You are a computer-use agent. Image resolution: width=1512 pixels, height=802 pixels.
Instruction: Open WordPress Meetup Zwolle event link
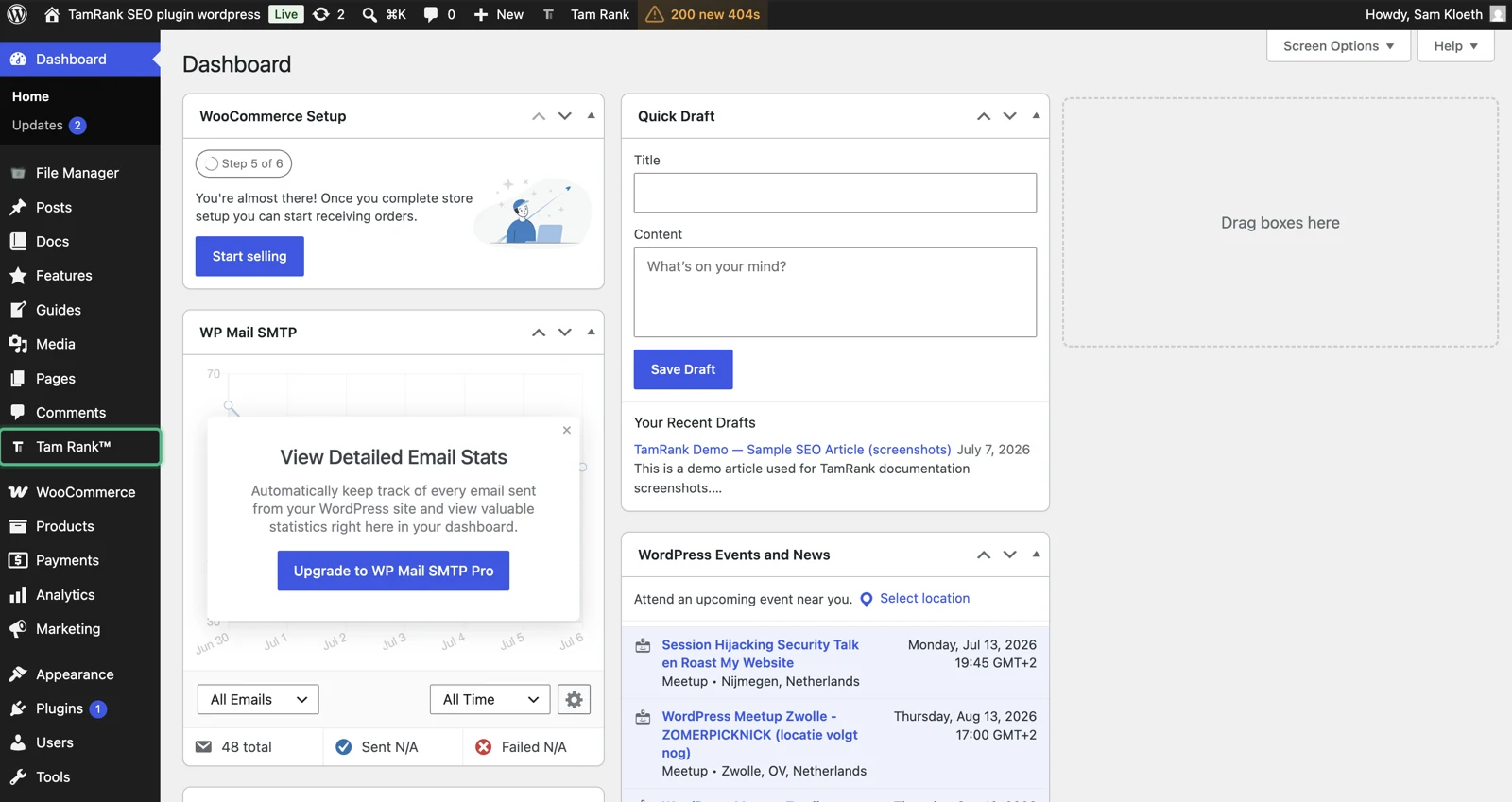(760, 734)
